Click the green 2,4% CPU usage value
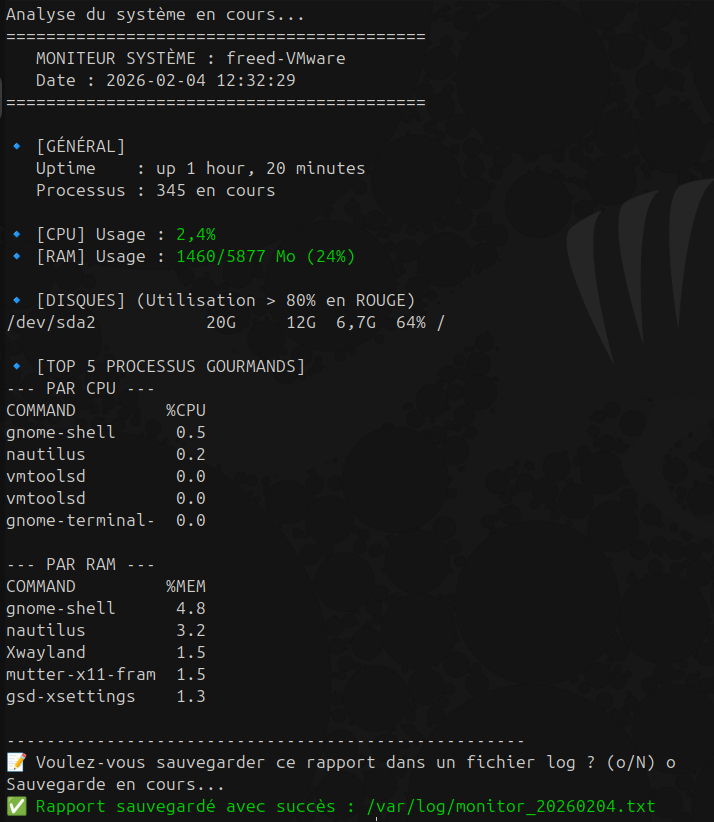Screen dimensions: 714x822 [196, 235]
